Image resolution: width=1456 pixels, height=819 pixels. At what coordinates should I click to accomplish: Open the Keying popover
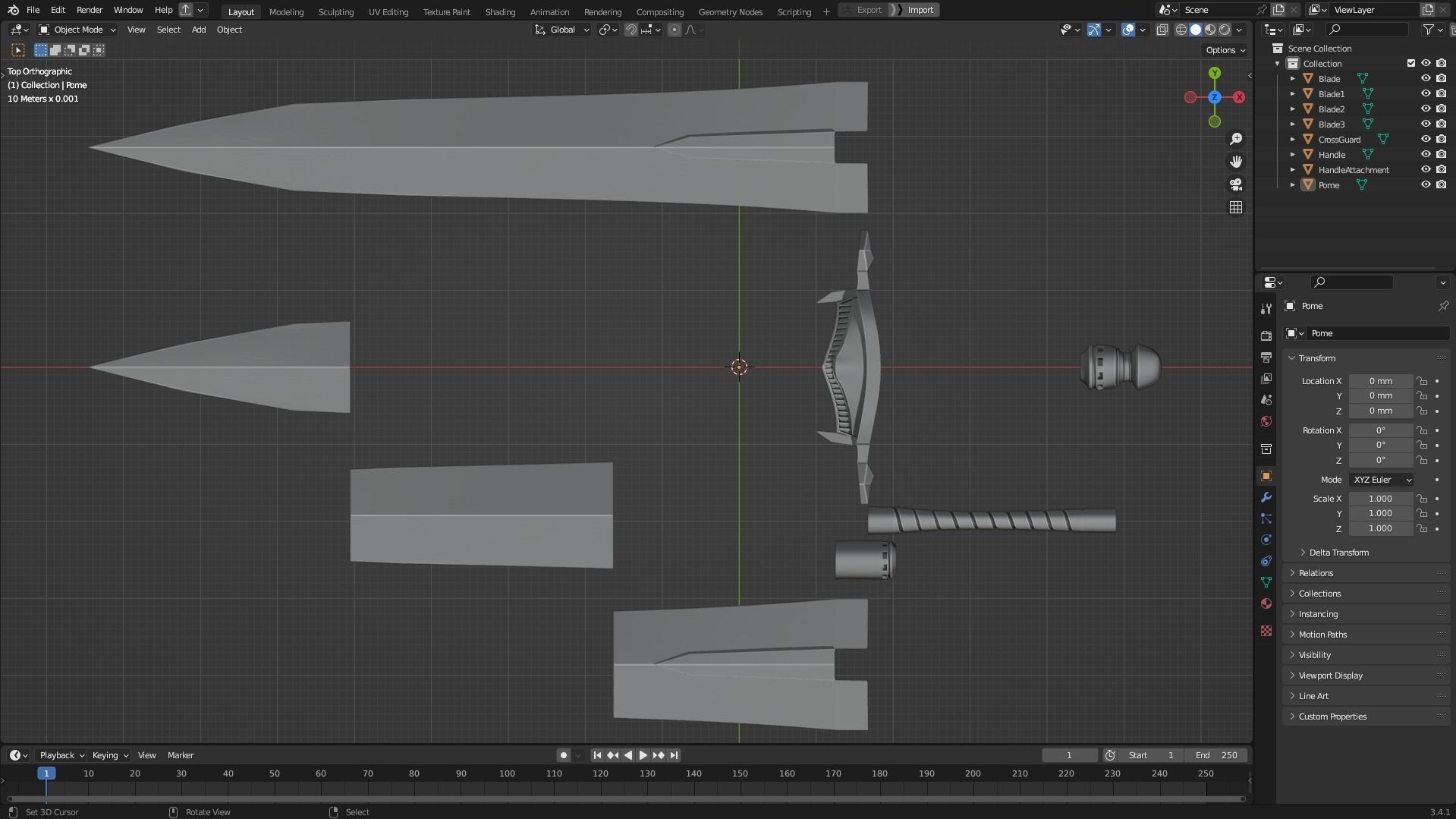110,755
